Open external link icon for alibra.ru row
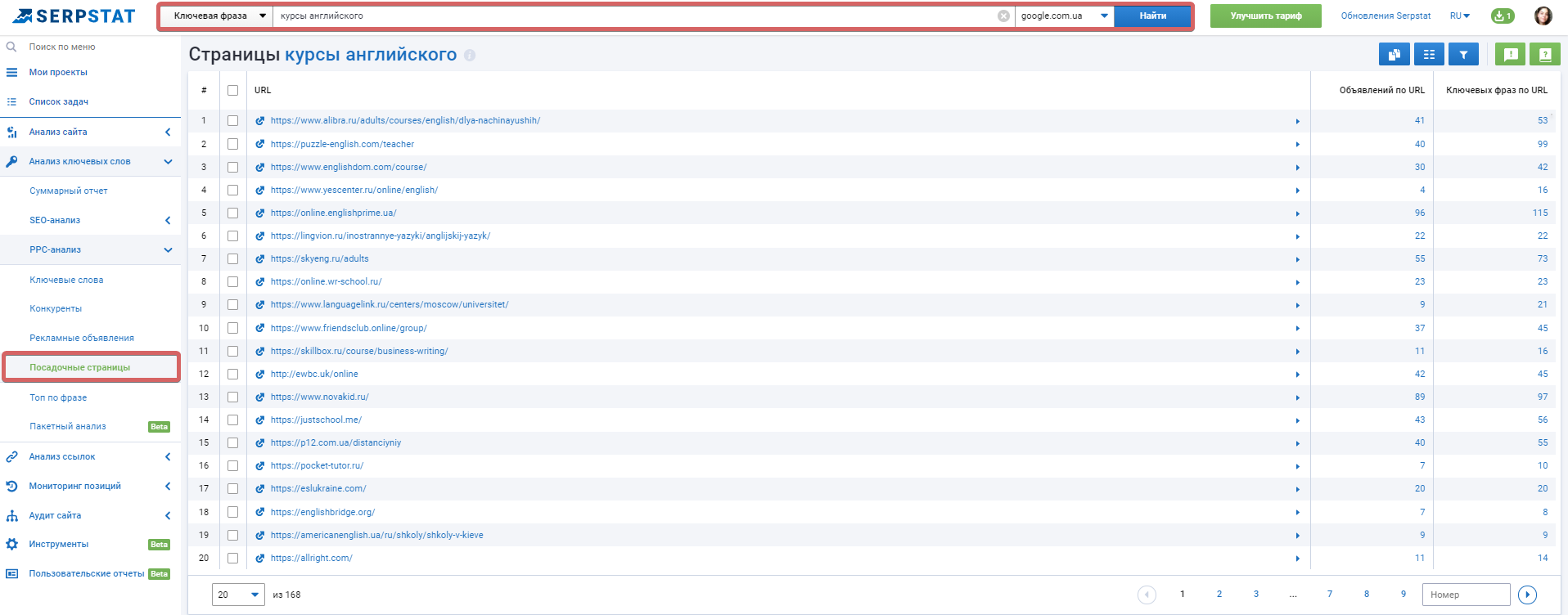Image resolution: width=1568 pixels, height=615 pixels. pos(260,120)
